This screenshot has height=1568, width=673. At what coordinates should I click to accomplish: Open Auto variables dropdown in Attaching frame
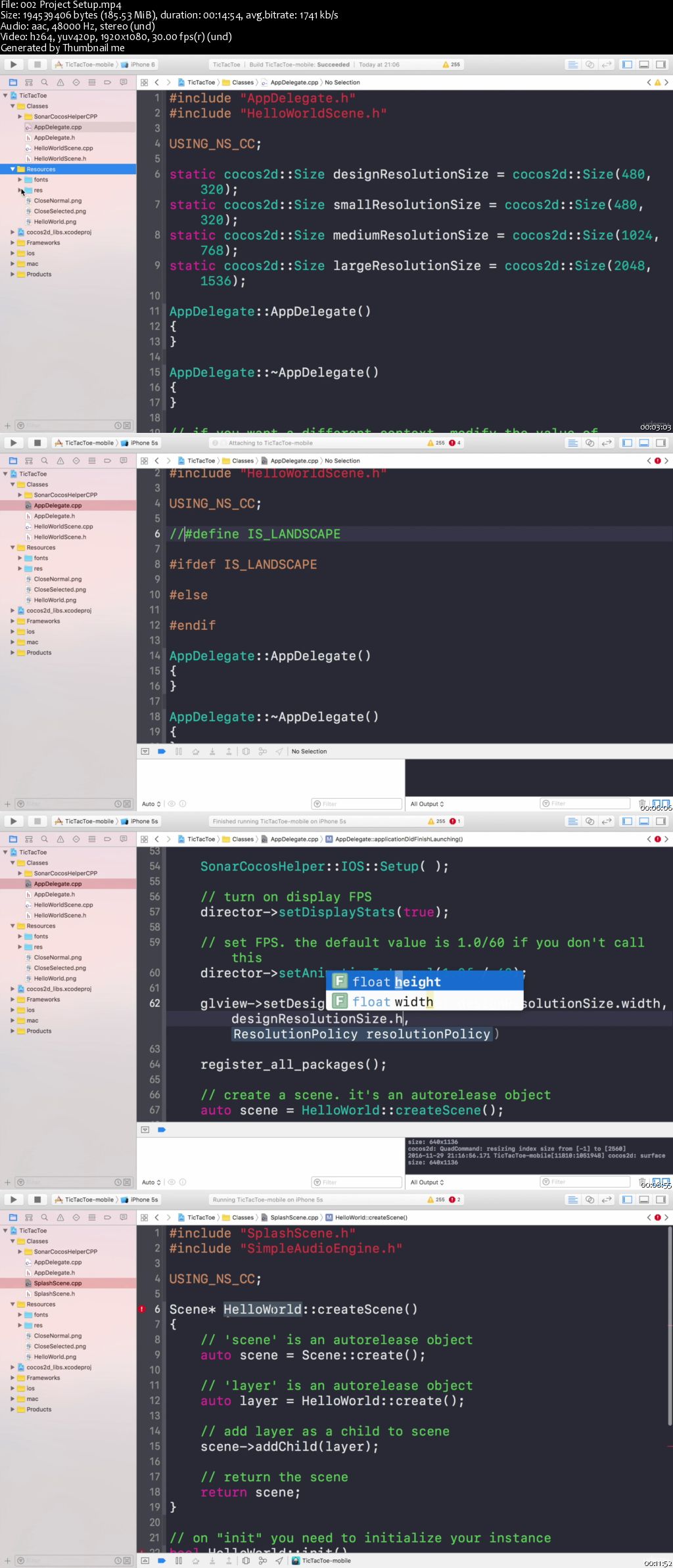click(151, 803)
